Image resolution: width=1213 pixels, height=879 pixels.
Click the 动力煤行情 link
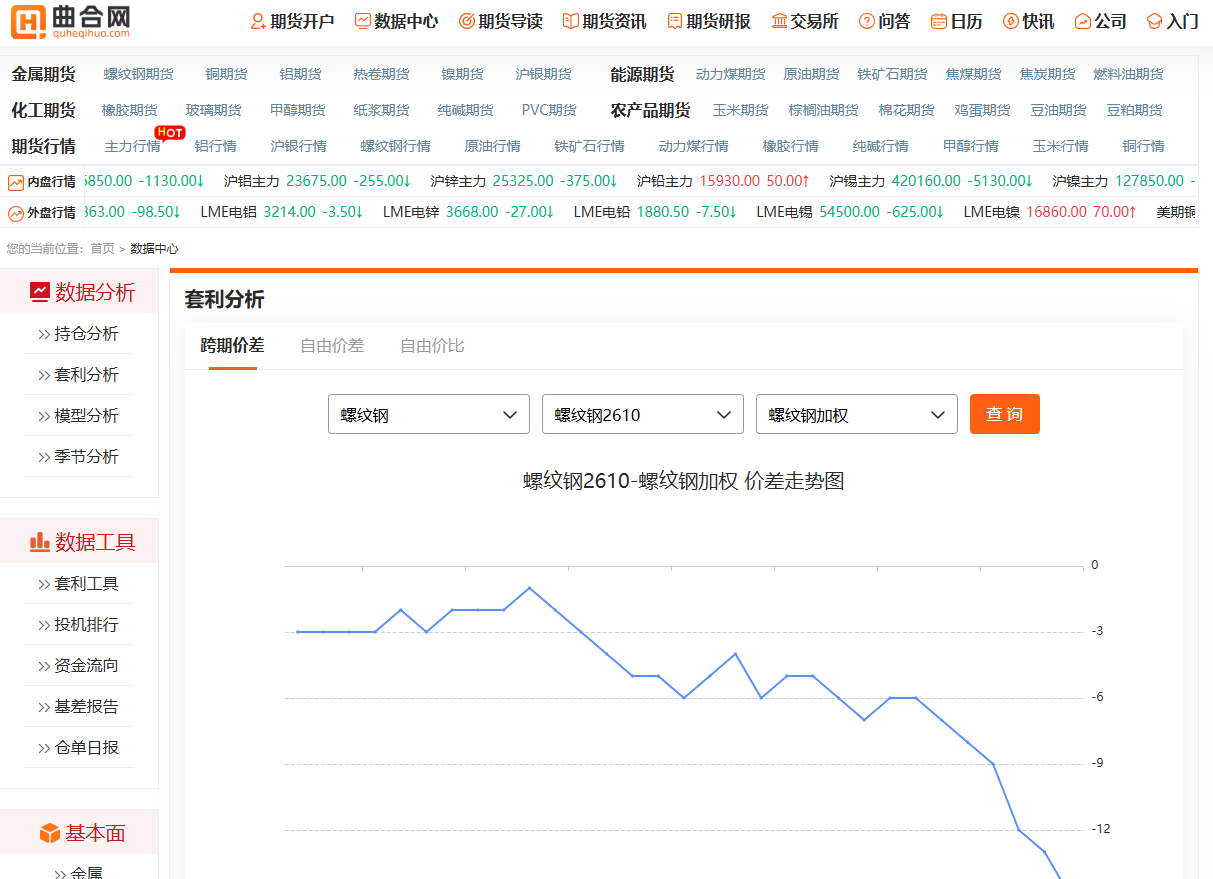694,146
